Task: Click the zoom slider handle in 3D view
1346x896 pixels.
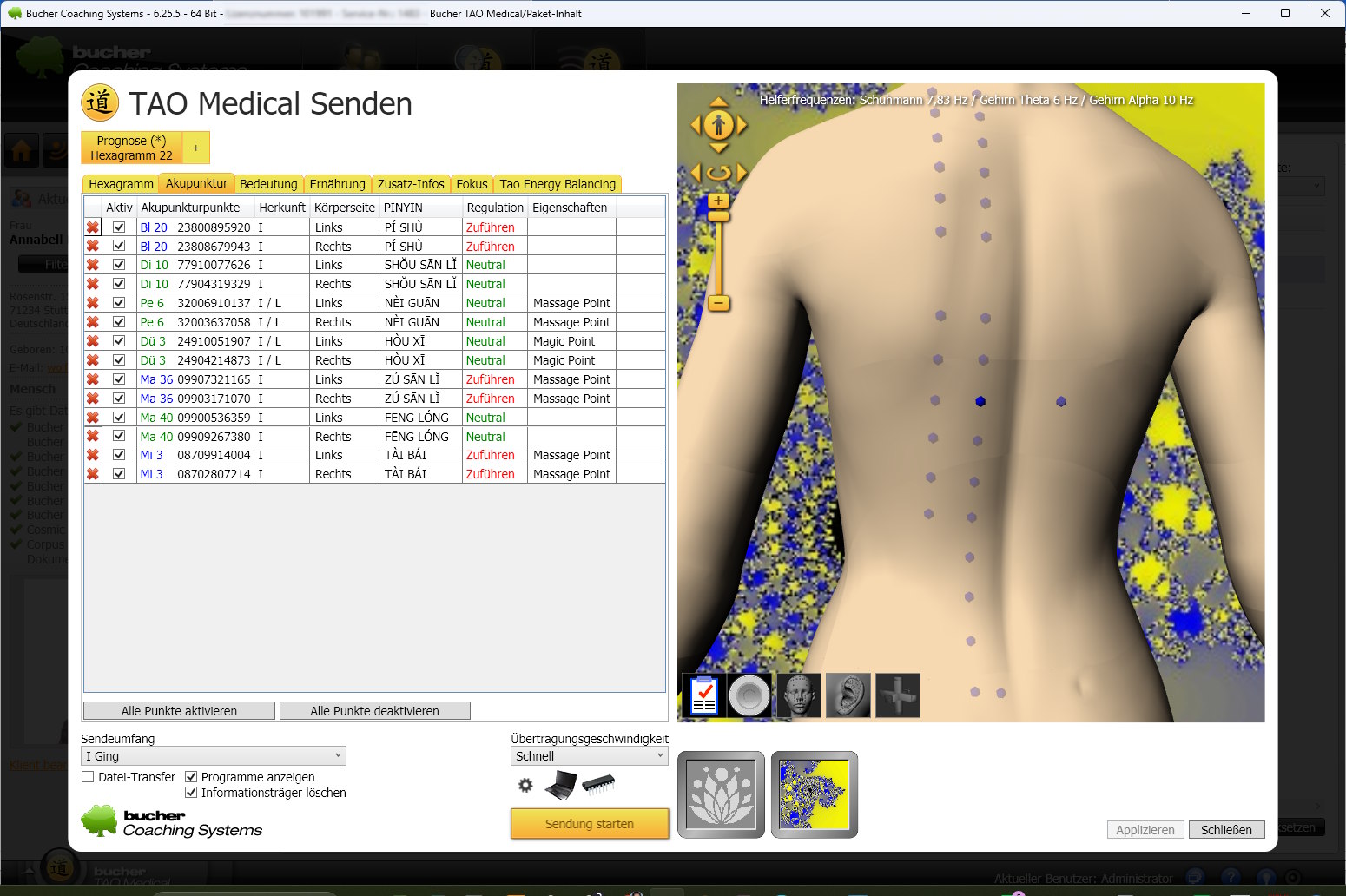Action: pos(718,215)
